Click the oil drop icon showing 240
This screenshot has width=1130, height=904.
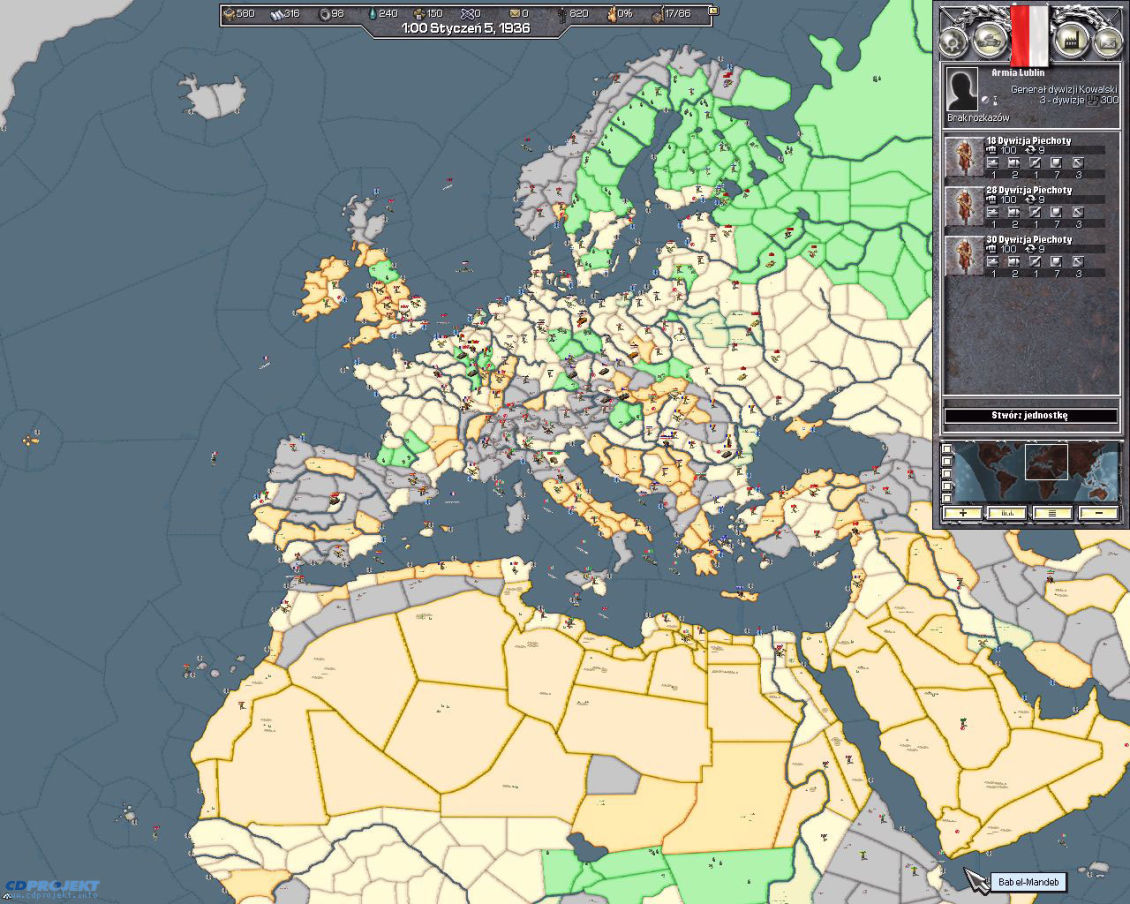[372, 14]
